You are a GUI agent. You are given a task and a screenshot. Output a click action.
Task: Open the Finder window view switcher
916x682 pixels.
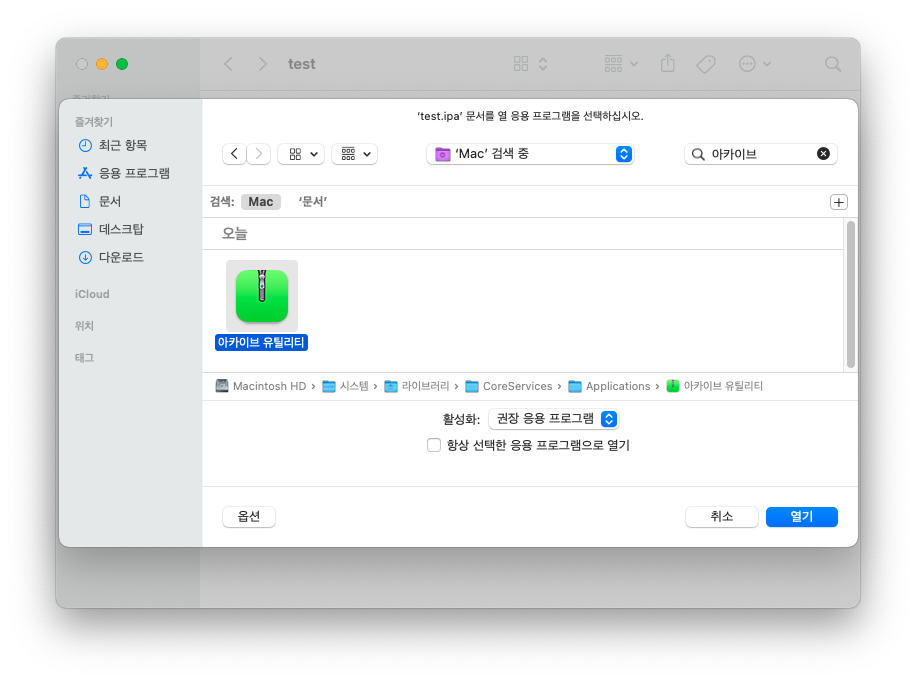[530, 64]
